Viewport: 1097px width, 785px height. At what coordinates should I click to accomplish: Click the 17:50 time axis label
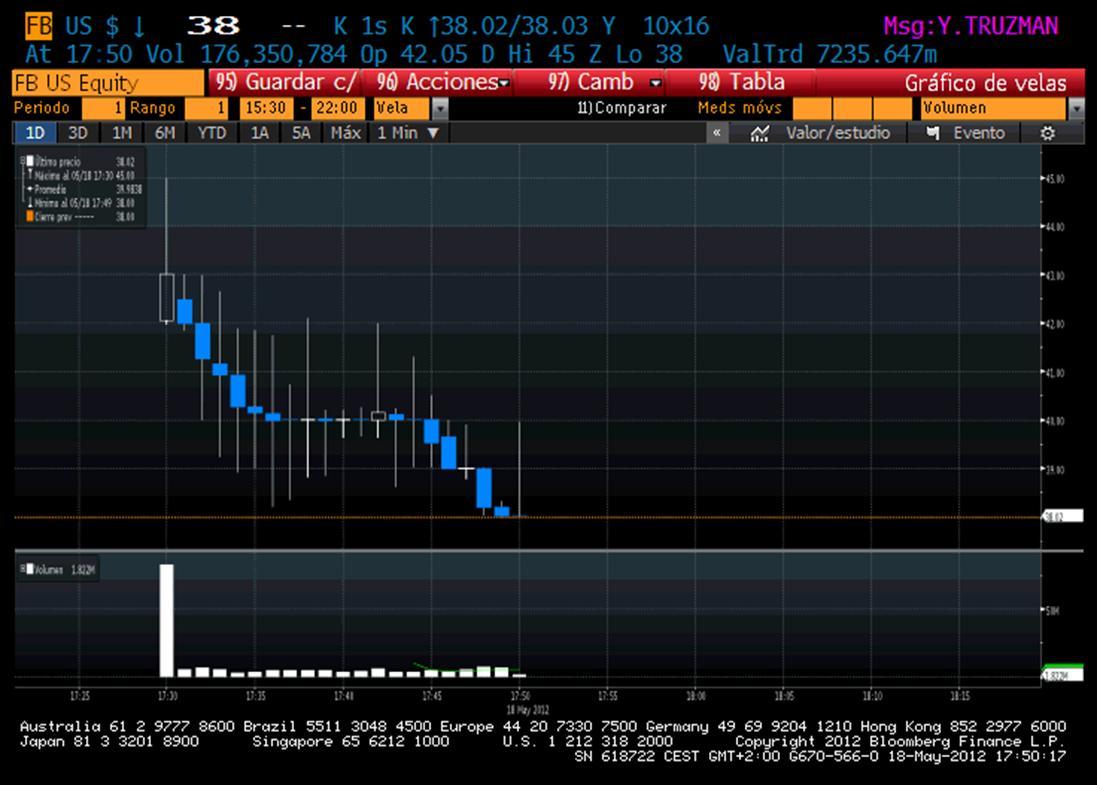point(520,696)
